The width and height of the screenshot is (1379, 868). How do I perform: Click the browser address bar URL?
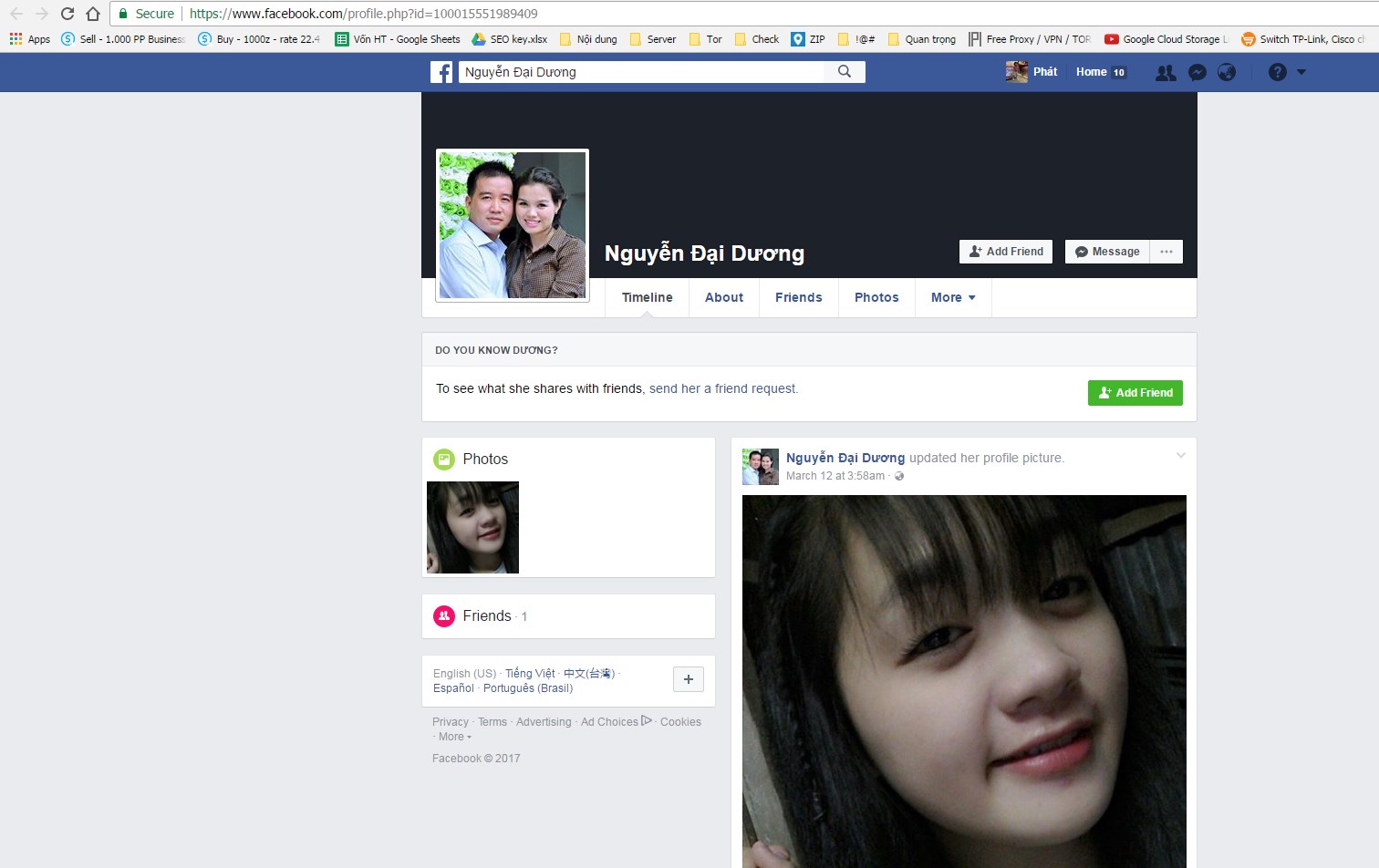tap(363, 14)
